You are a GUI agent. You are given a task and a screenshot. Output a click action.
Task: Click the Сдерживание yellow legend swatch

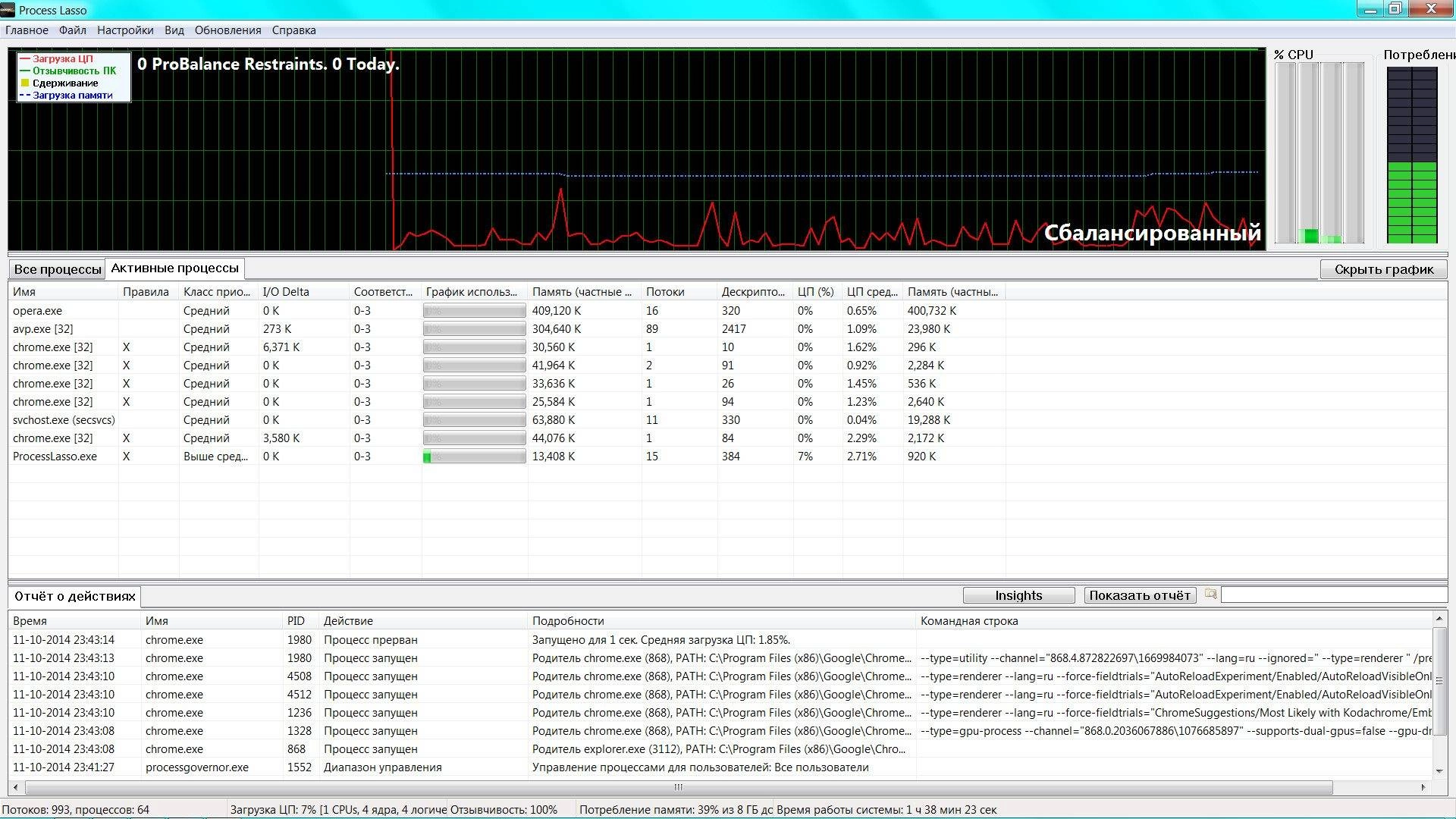(25, 83)
